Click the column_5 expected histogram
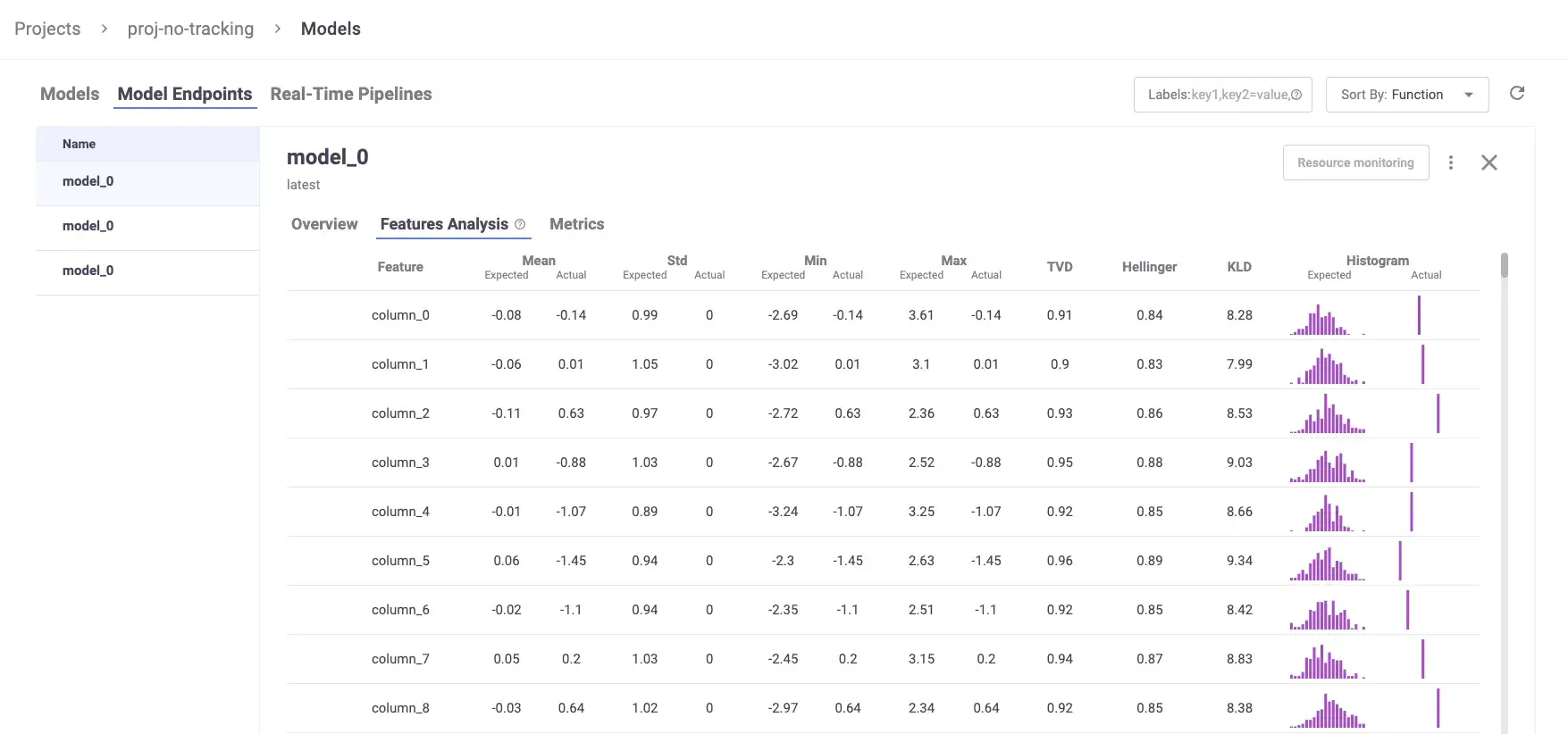The height and width of the screenshot is (734, 1568). tap(1327, 564)
